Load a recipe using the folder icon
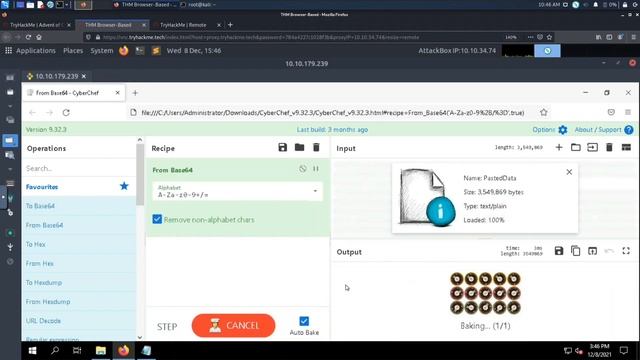Screen dimensions: 640x360 [299, 147]
